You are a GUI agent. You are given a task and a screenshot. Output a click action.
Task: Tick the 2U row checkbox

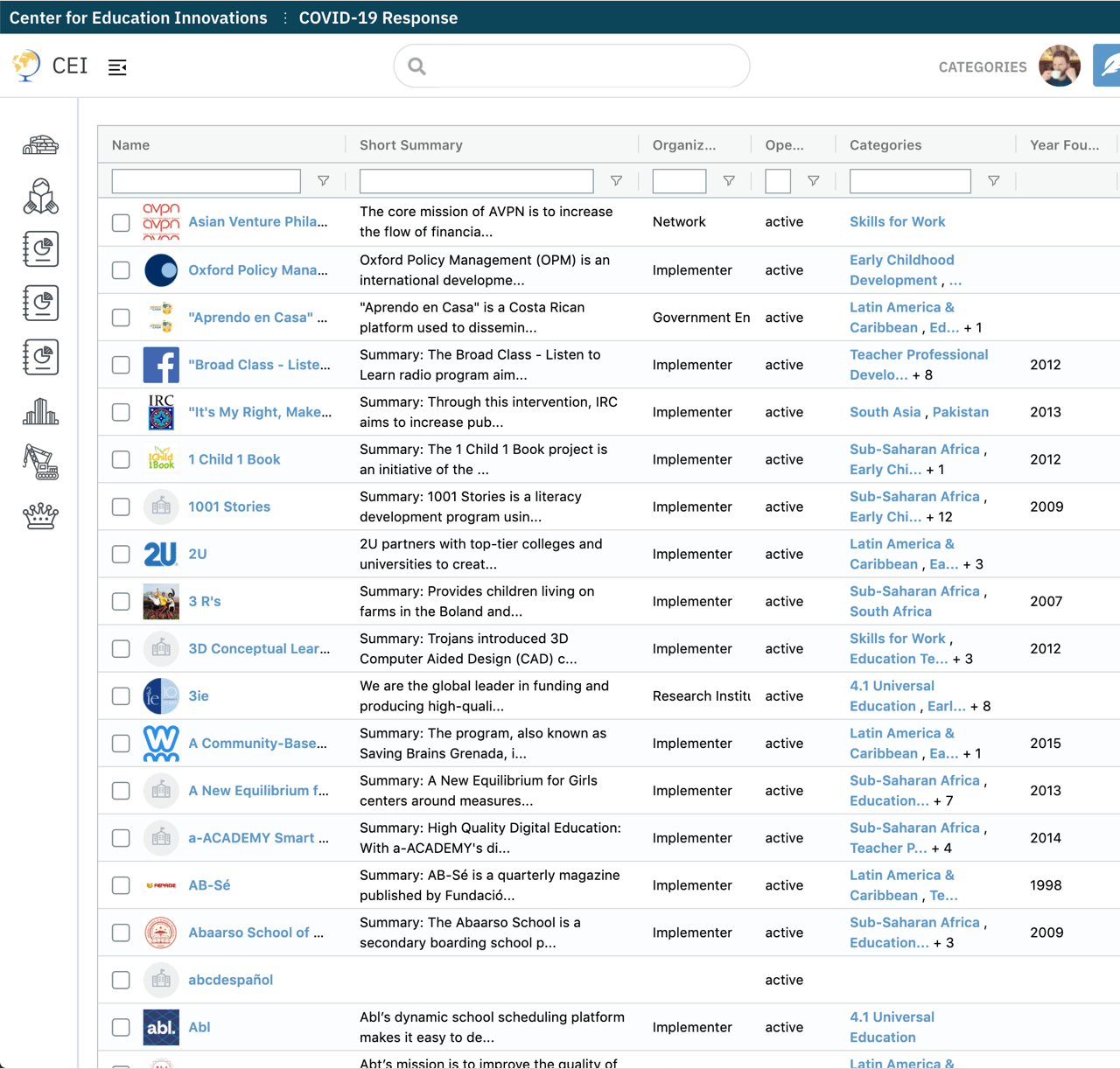[x=121, y=554]
